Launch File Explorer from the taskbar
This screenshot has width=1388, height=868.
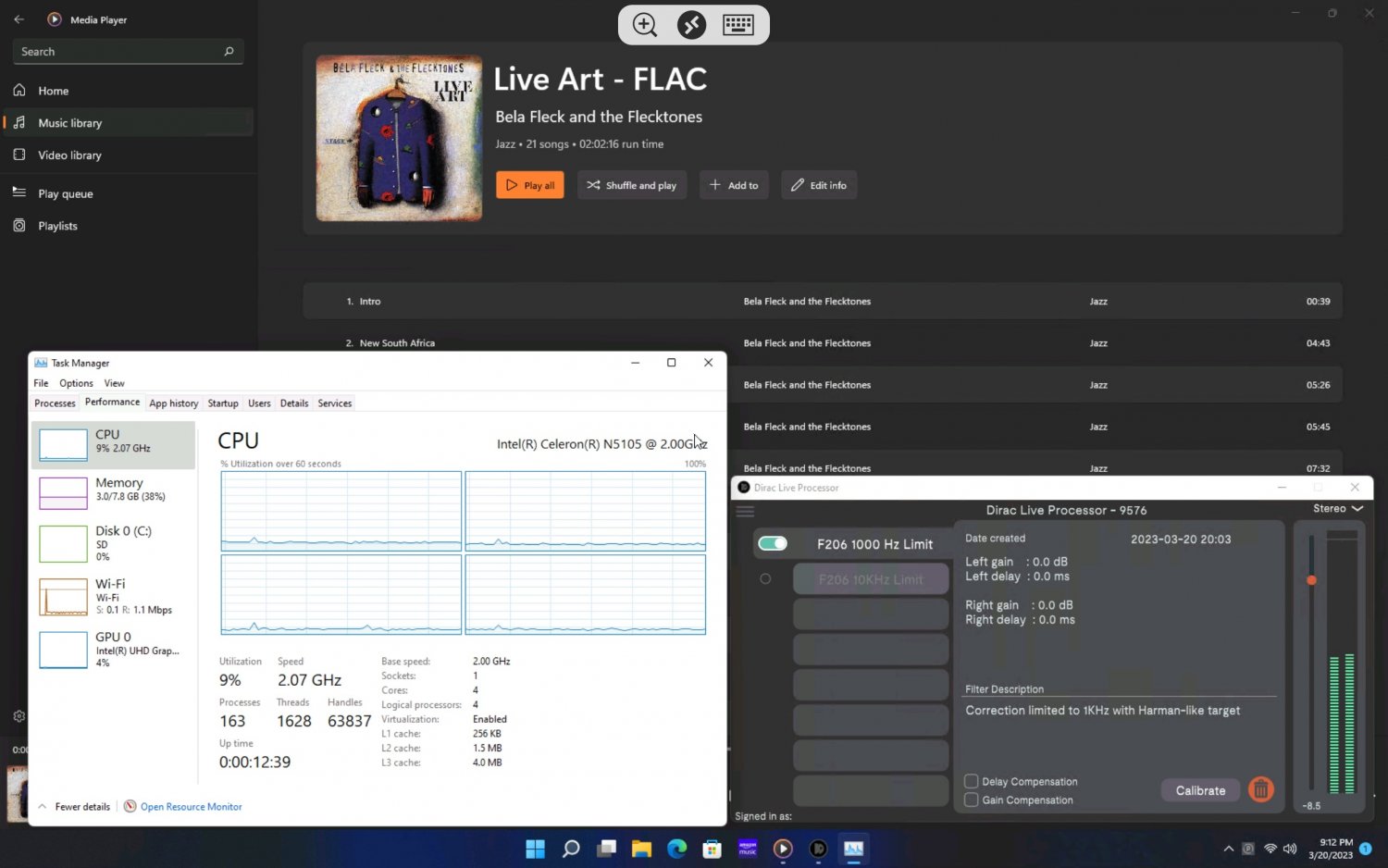641,849
